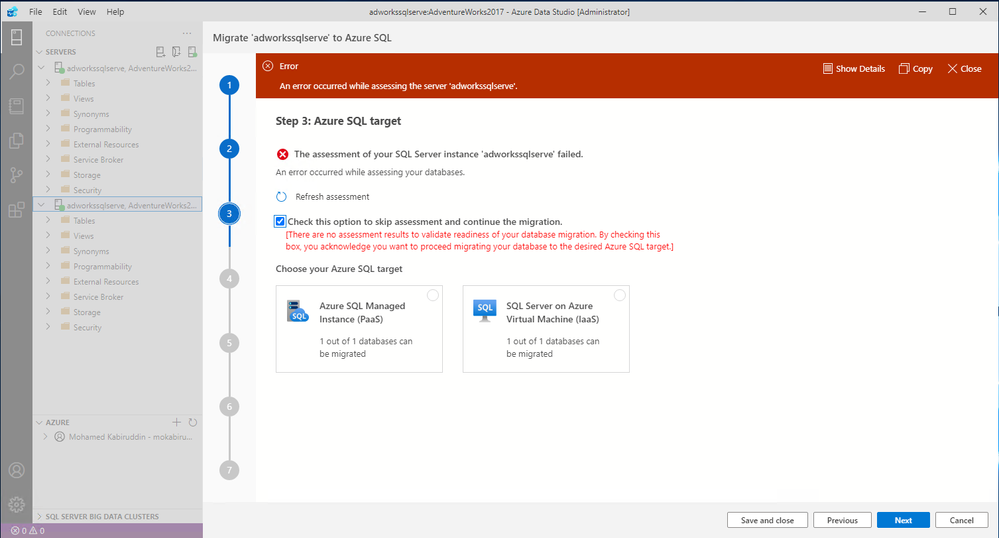This screenshot has width=999, height=538.
Task: Click Show Details in the error banner
Action: (854, 69)
